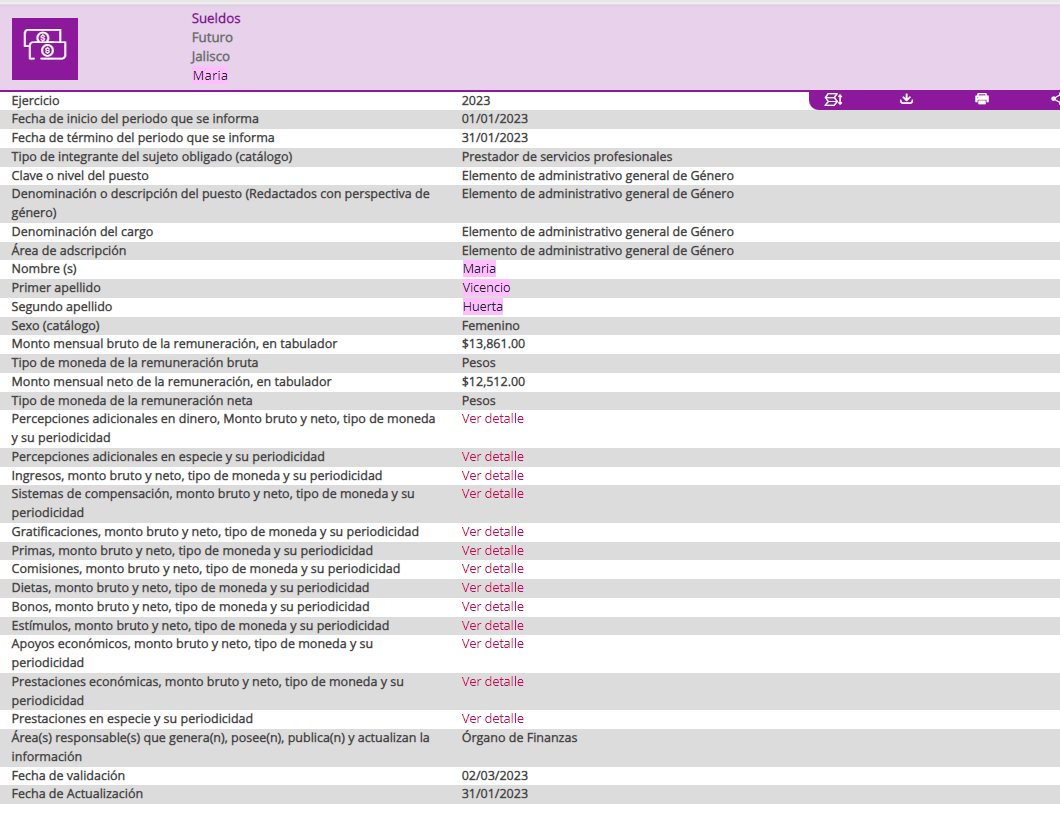View details for Estímulos row
This screenshot has width=1060, height=817.
[492, 626]
